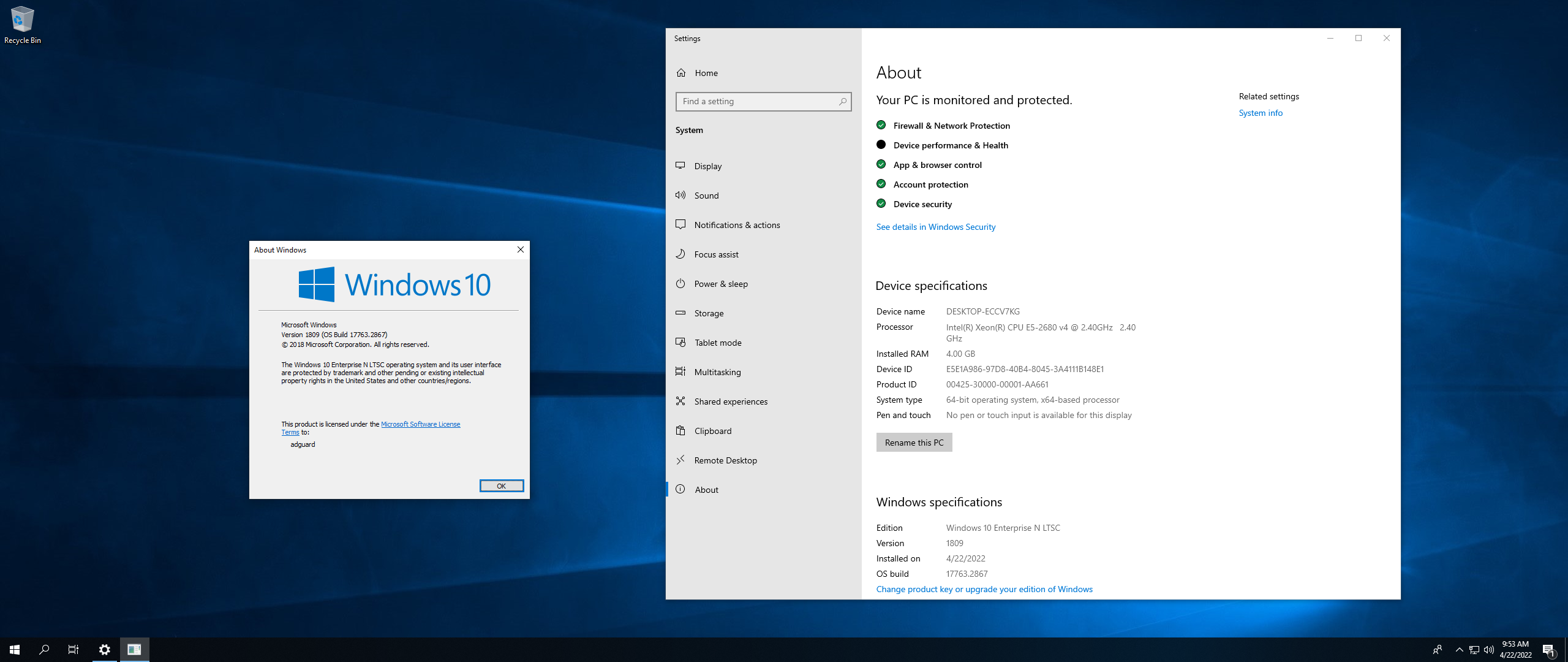Select the Multitasking icon
Viewport: 1568px width, 662px height.
(680, 371)
